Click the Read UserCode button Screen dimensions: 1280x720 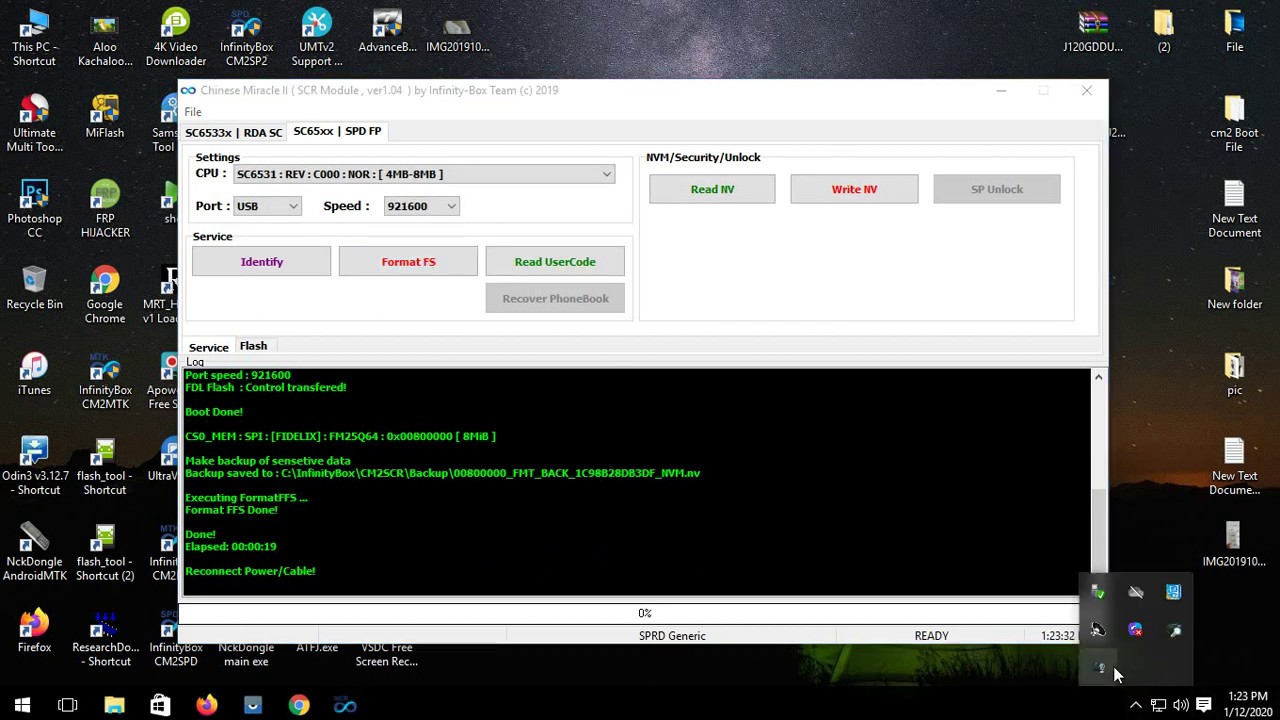point(555,262)
